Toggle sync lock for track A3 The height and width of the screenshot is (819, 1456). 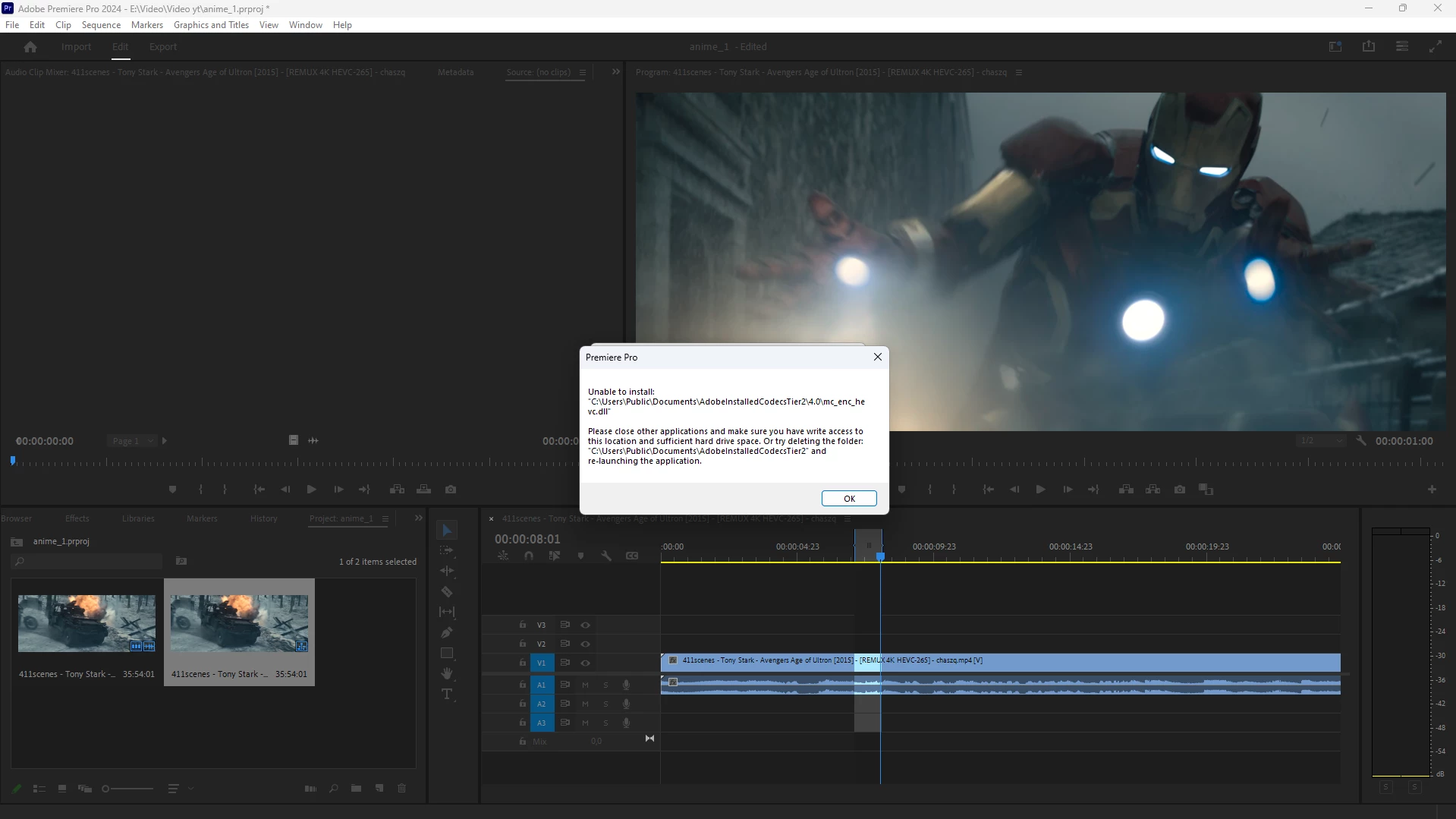tap(565, 723)
